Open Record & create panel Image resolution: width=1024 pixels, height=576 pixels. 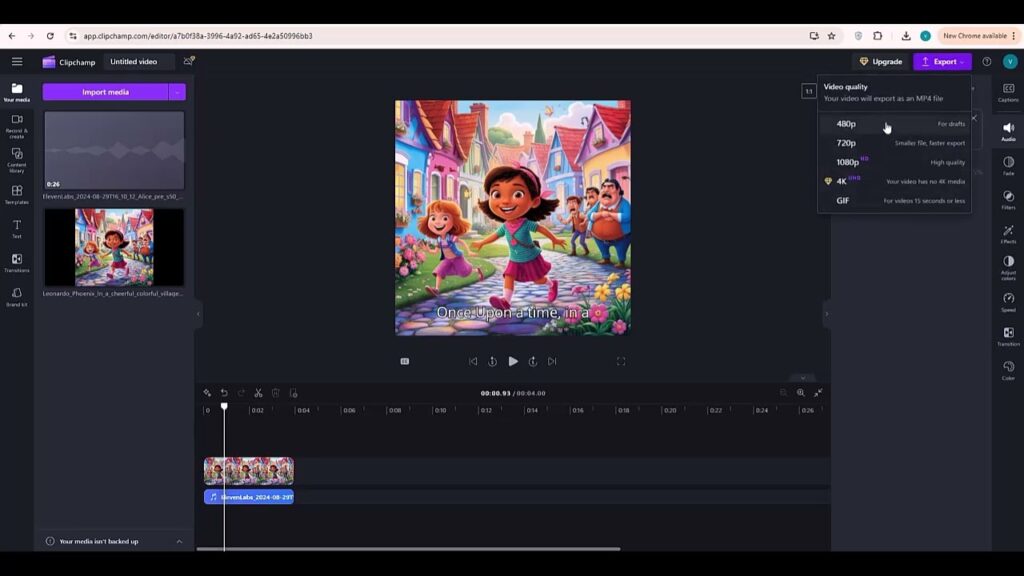tap(17, 125)
